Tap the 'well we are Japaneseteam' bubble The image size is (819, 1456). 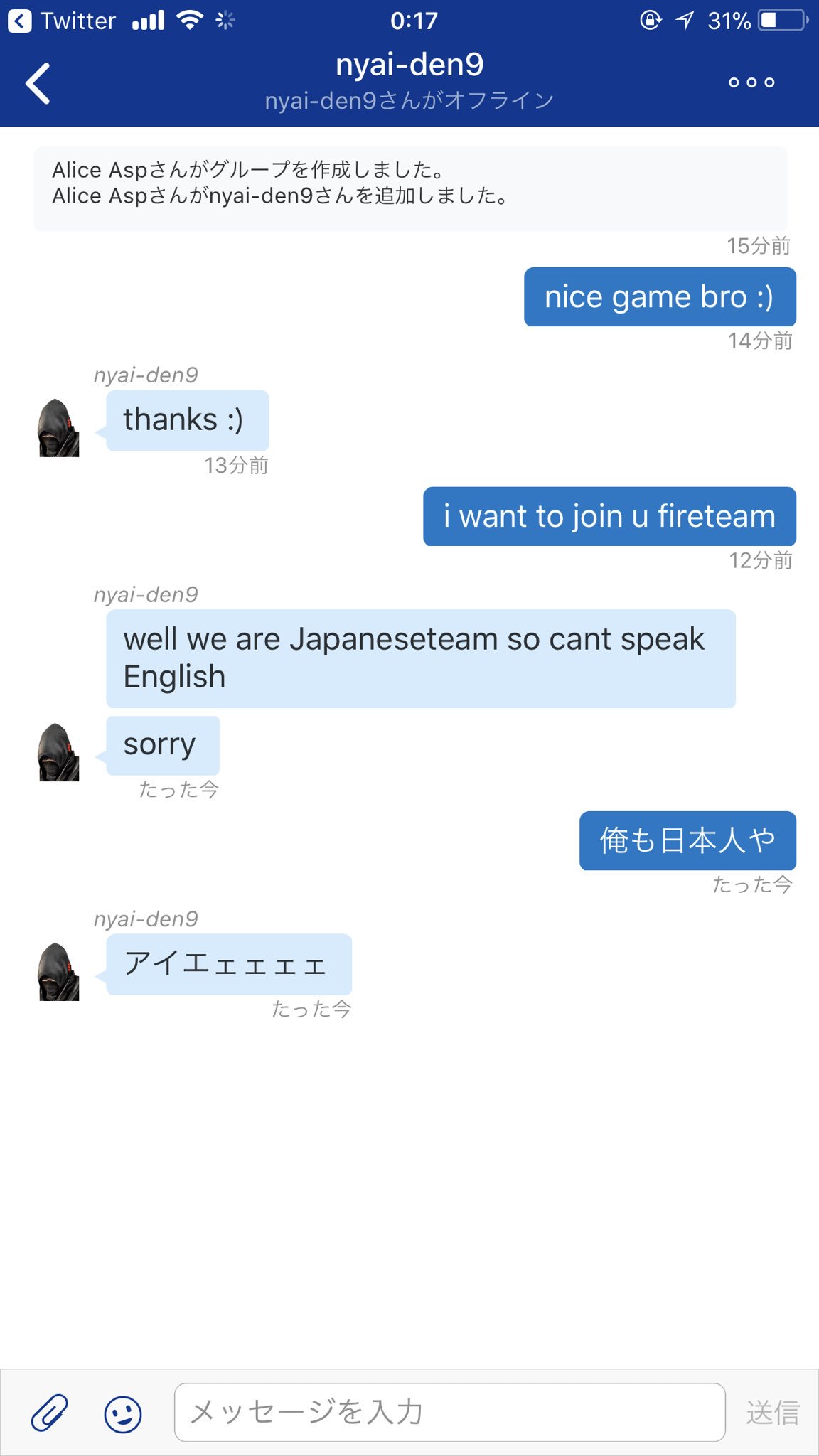420,658
